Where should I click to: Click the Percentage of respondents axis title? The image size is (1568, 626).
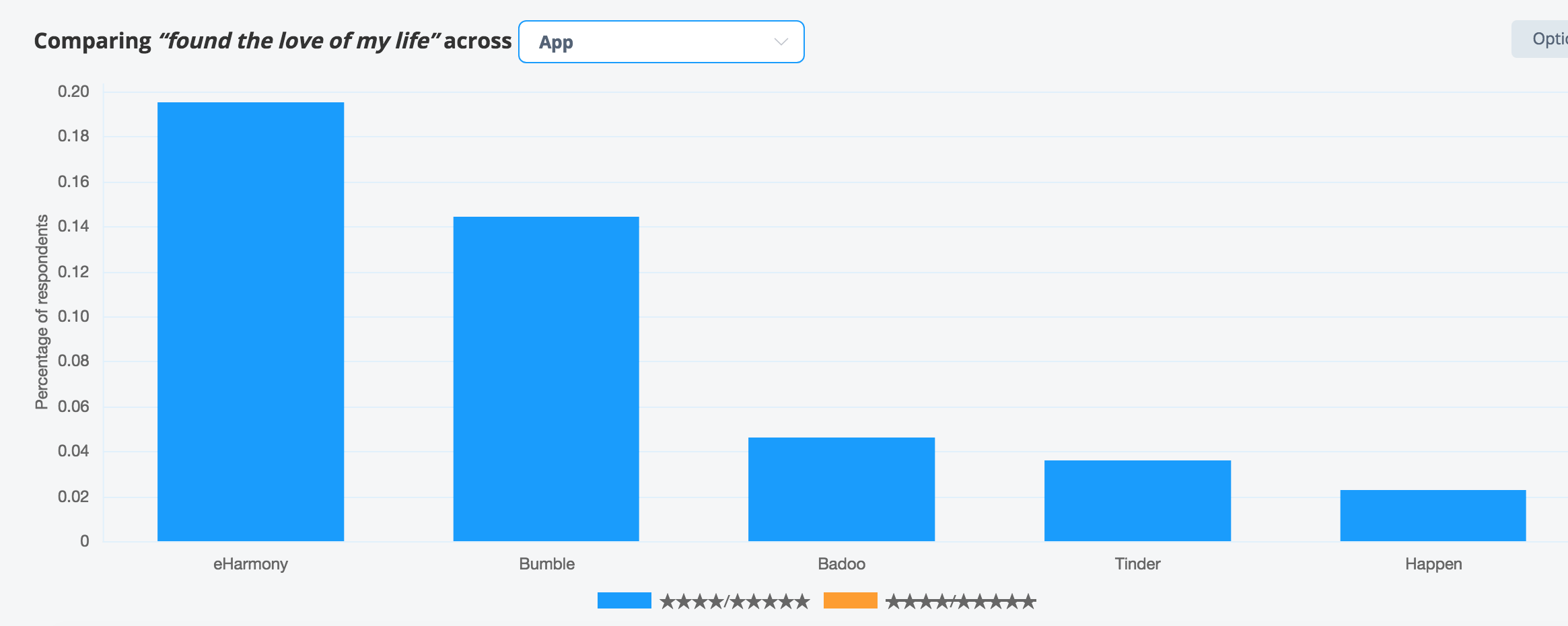click(42, 312)
